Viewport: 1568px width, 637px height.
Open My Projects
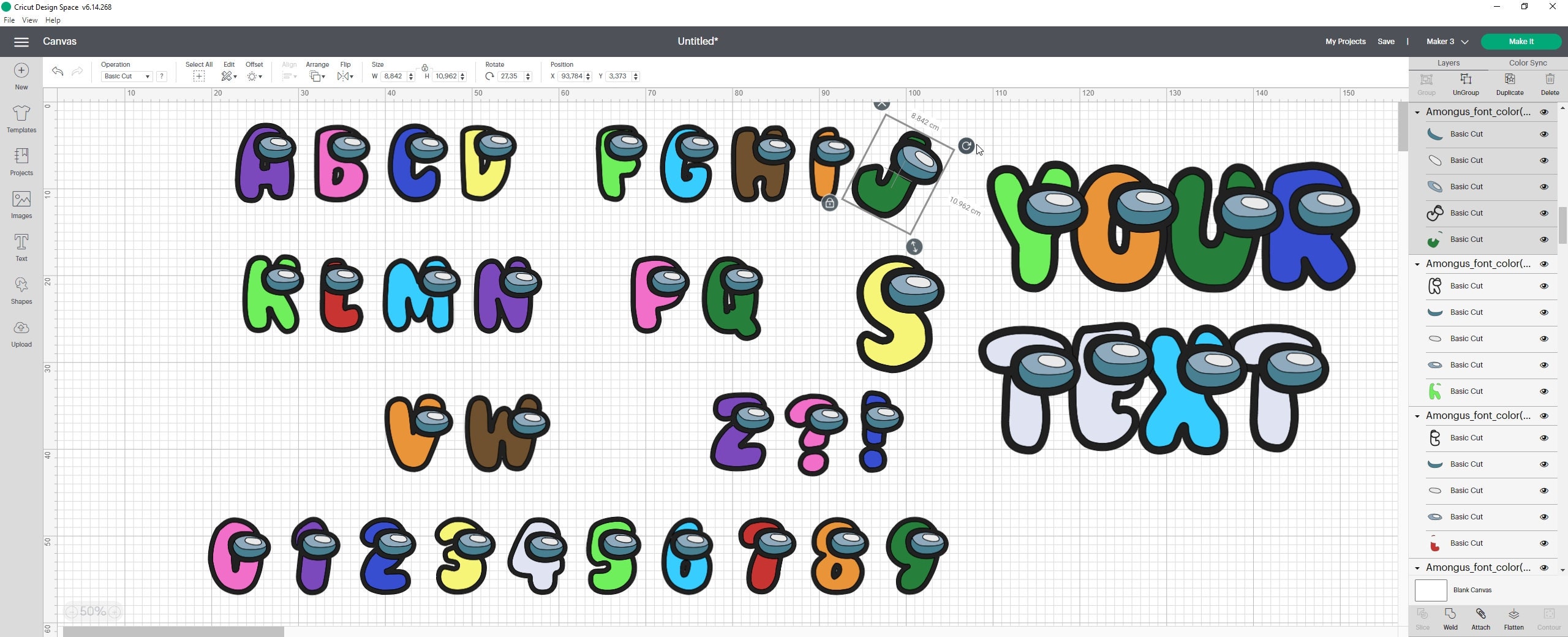coord(1345,41)
